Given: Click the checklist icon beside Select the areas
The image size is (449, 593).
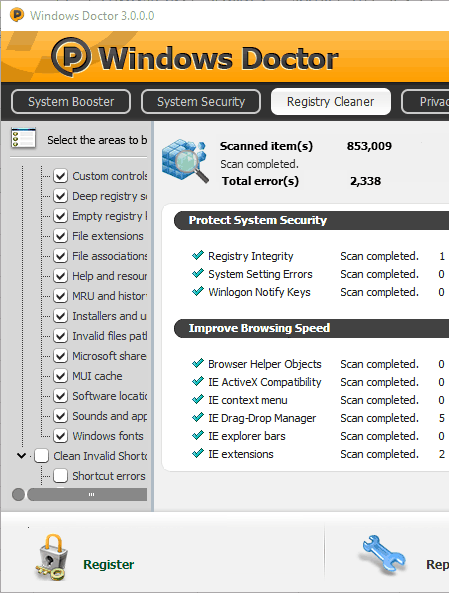Looking at the screenshot, I should click(x=23, y=138).
